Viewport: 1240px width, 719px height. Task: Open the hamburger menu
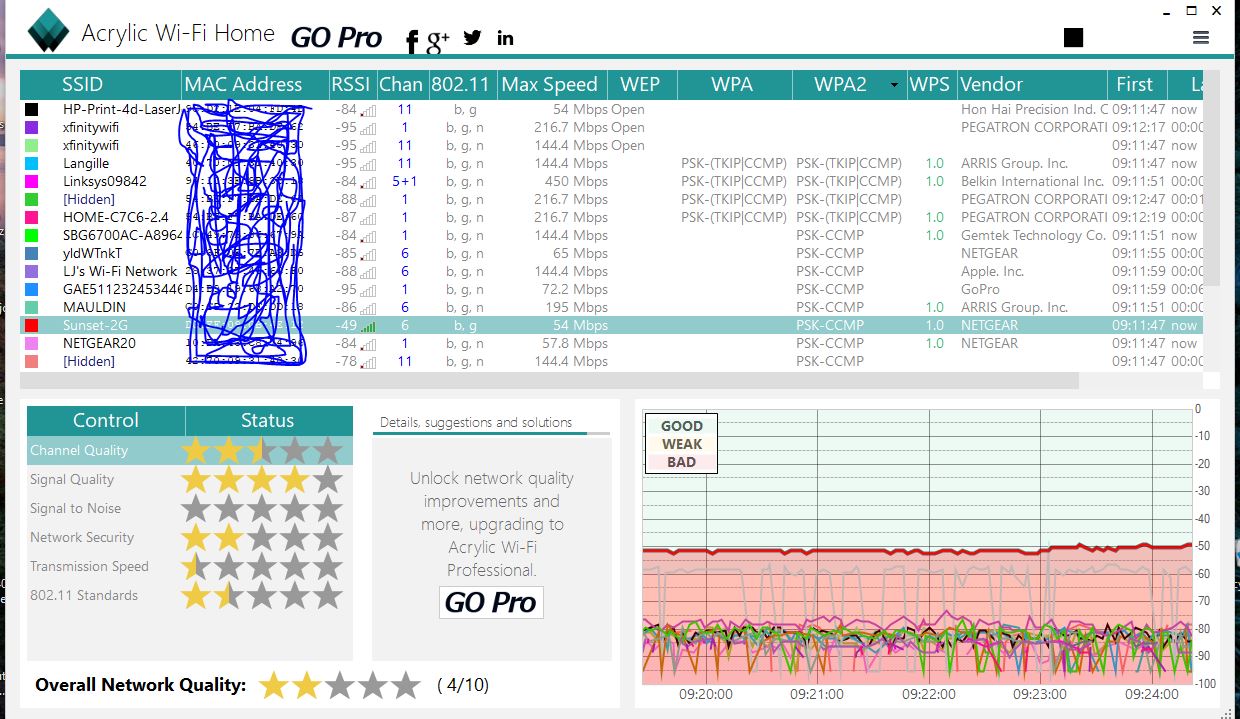click(1201, 37)
